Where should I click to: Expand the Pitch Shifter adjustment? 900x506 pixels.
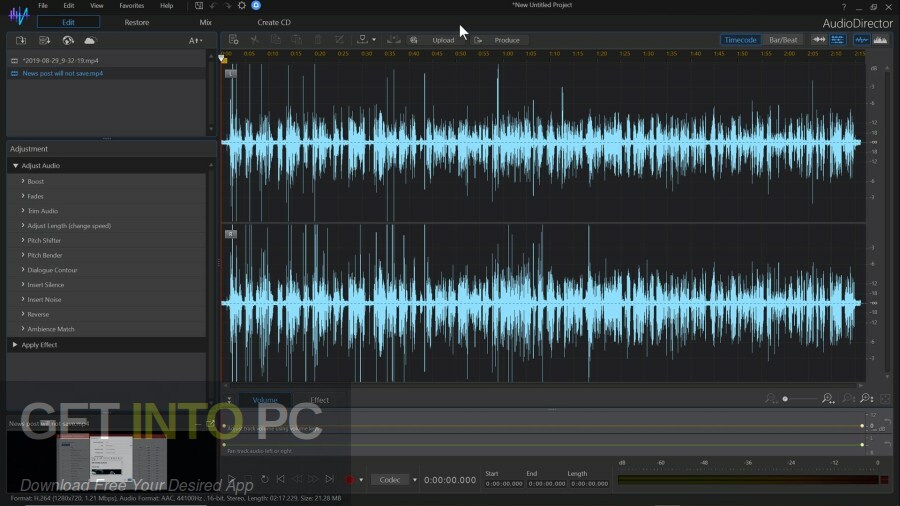23,240
